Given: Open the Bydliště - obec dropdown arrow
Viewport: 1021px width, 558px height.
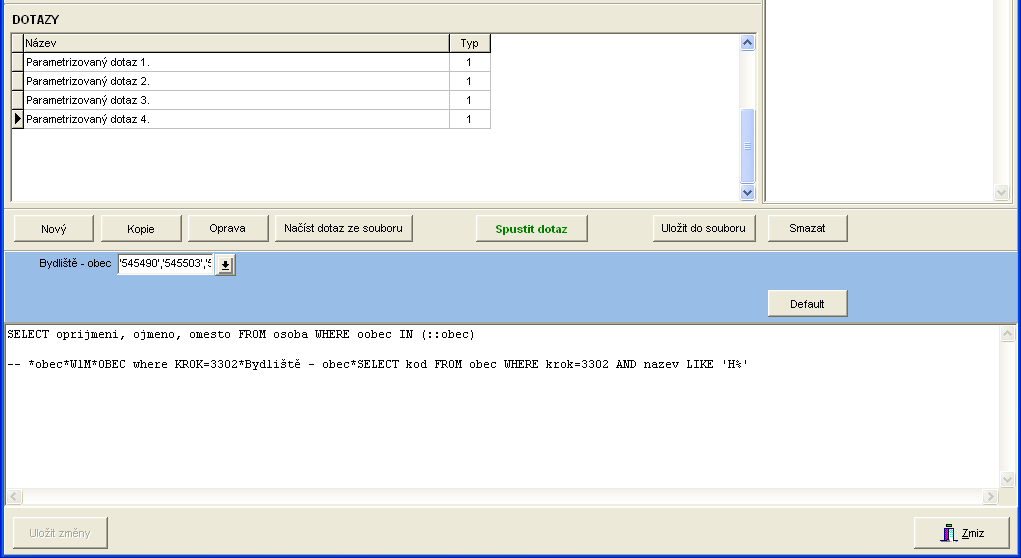Looking at the screenshot, I should (x=225, y=264).
